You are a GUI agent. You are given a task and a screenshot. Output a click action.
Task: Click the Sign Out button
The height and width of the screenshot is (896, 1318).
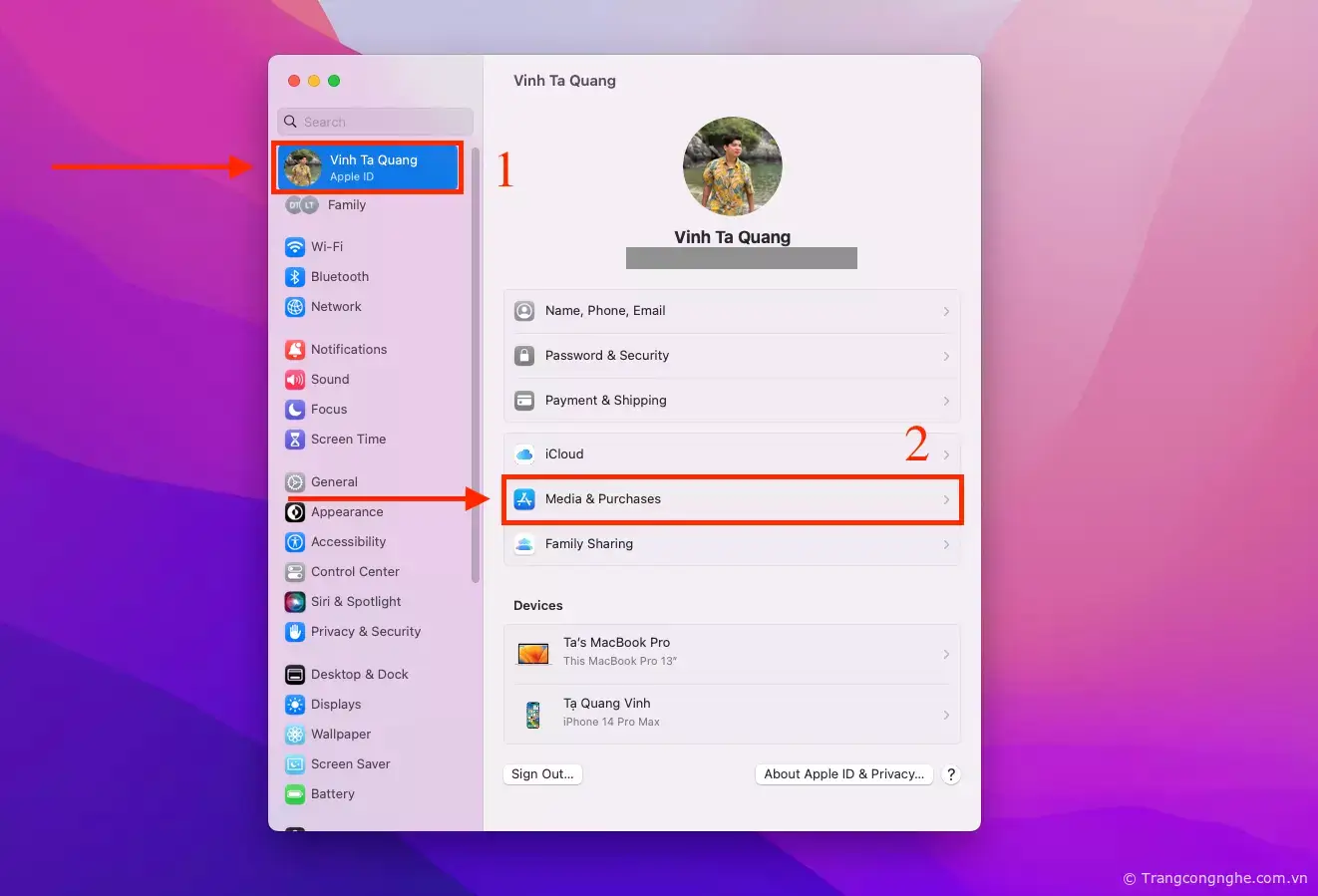point(542,774)
